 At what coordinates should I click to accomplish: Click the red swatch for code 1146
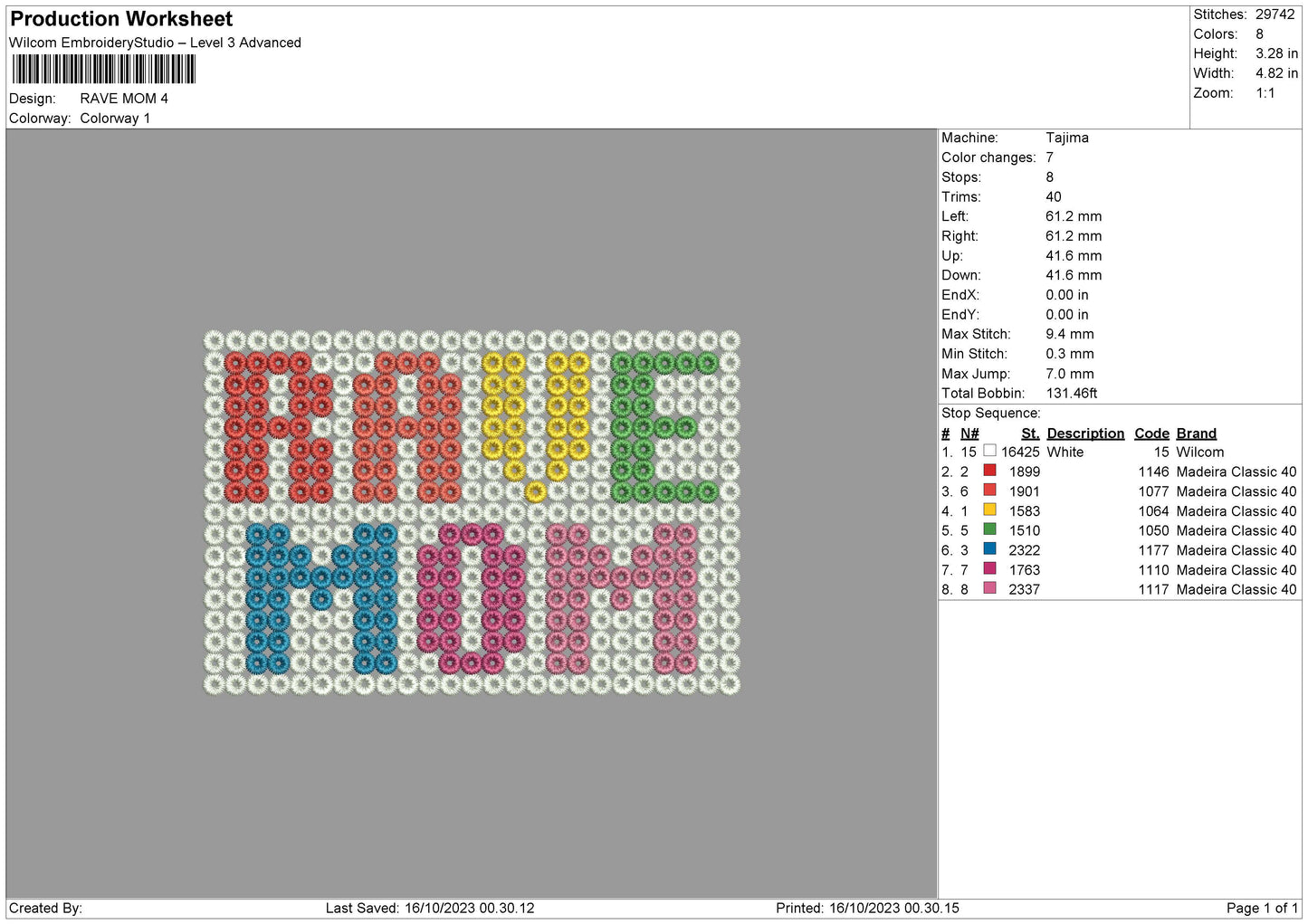point(989,471)
